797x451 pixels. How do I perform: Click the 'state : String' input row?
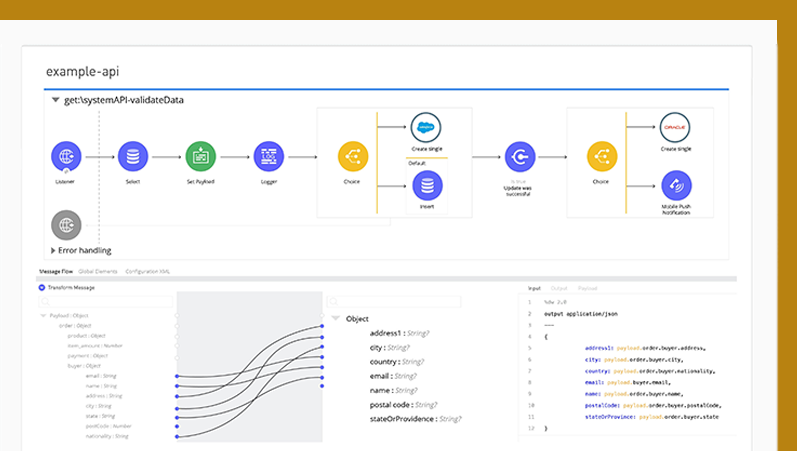[100, 416]
